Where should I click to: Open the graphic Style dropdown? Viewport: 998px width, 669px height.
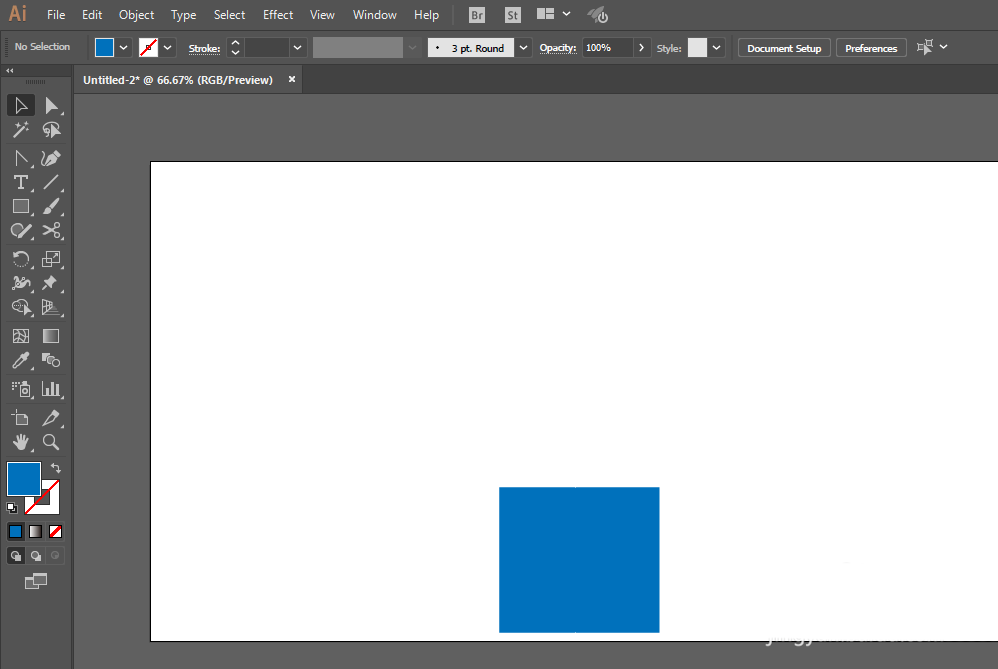point(717,48)
